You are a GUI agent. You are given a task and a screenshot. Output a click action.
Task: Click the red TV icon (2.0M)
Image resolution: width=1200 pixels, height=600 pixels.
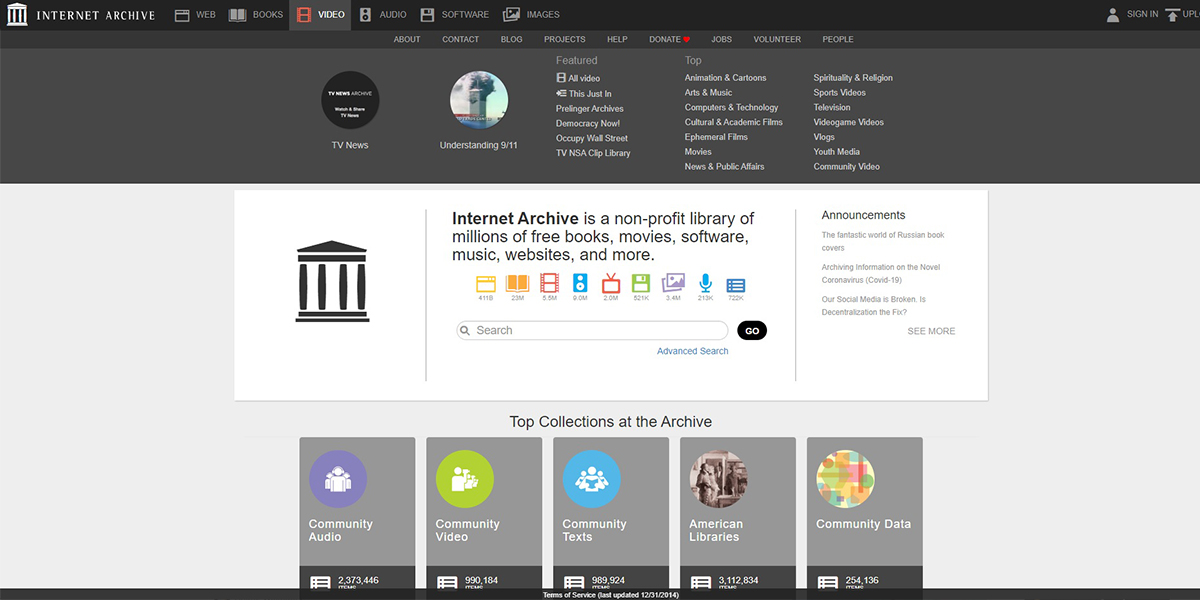(x=610, y=283)
